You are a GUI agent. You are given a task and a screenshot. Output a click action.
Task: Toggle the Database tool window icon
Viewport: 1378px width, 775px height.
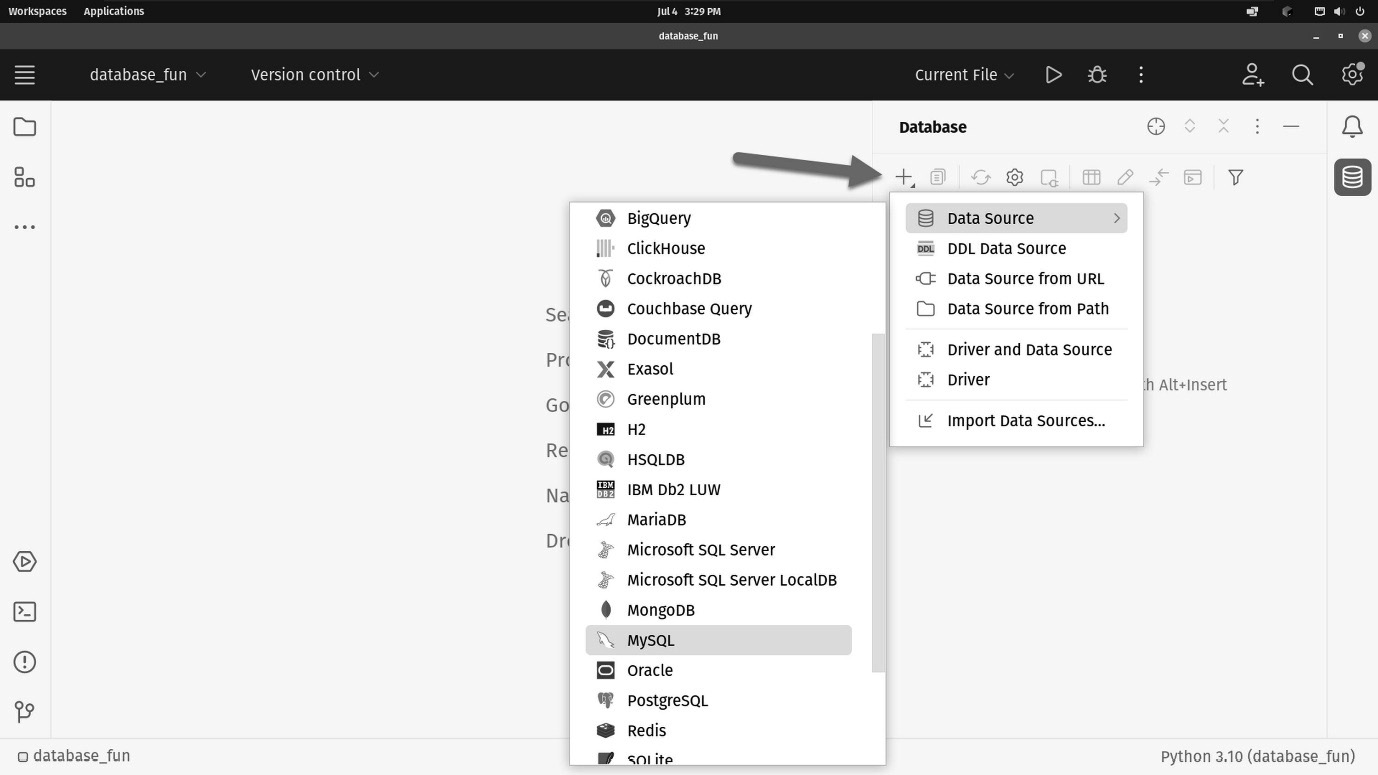(x=1352, y=177)
